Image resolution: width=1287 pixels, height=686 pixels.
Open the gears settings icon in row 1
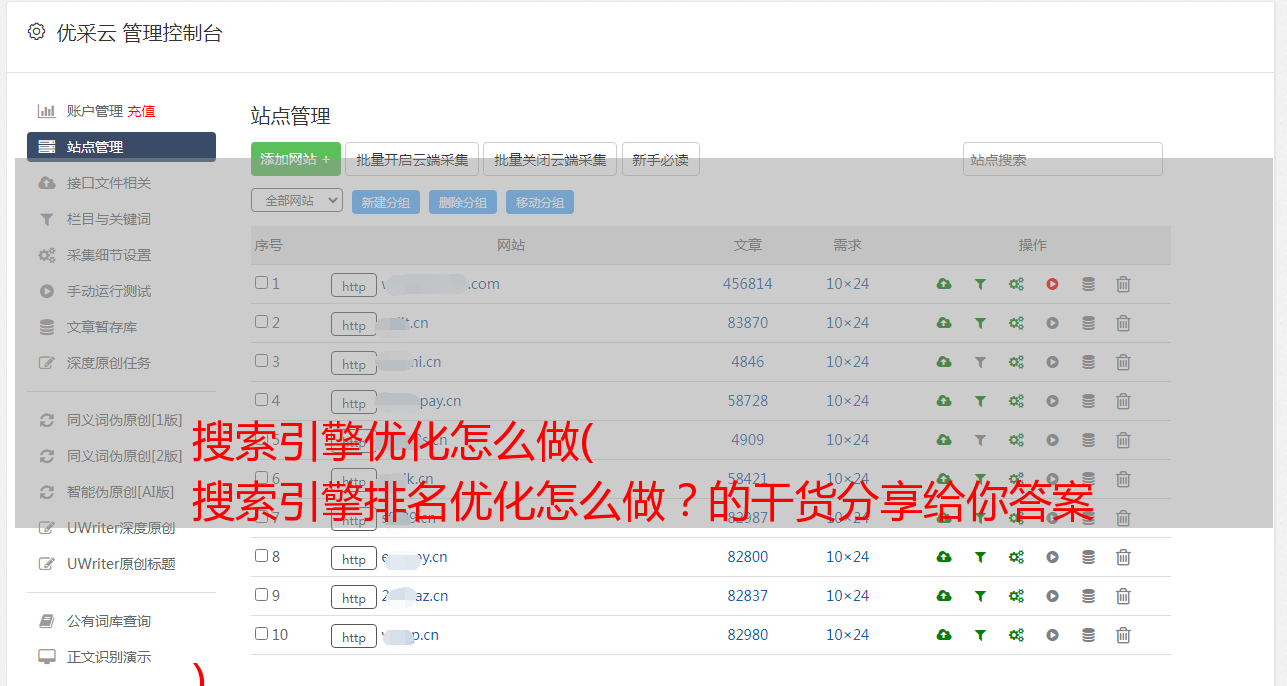1016,284
